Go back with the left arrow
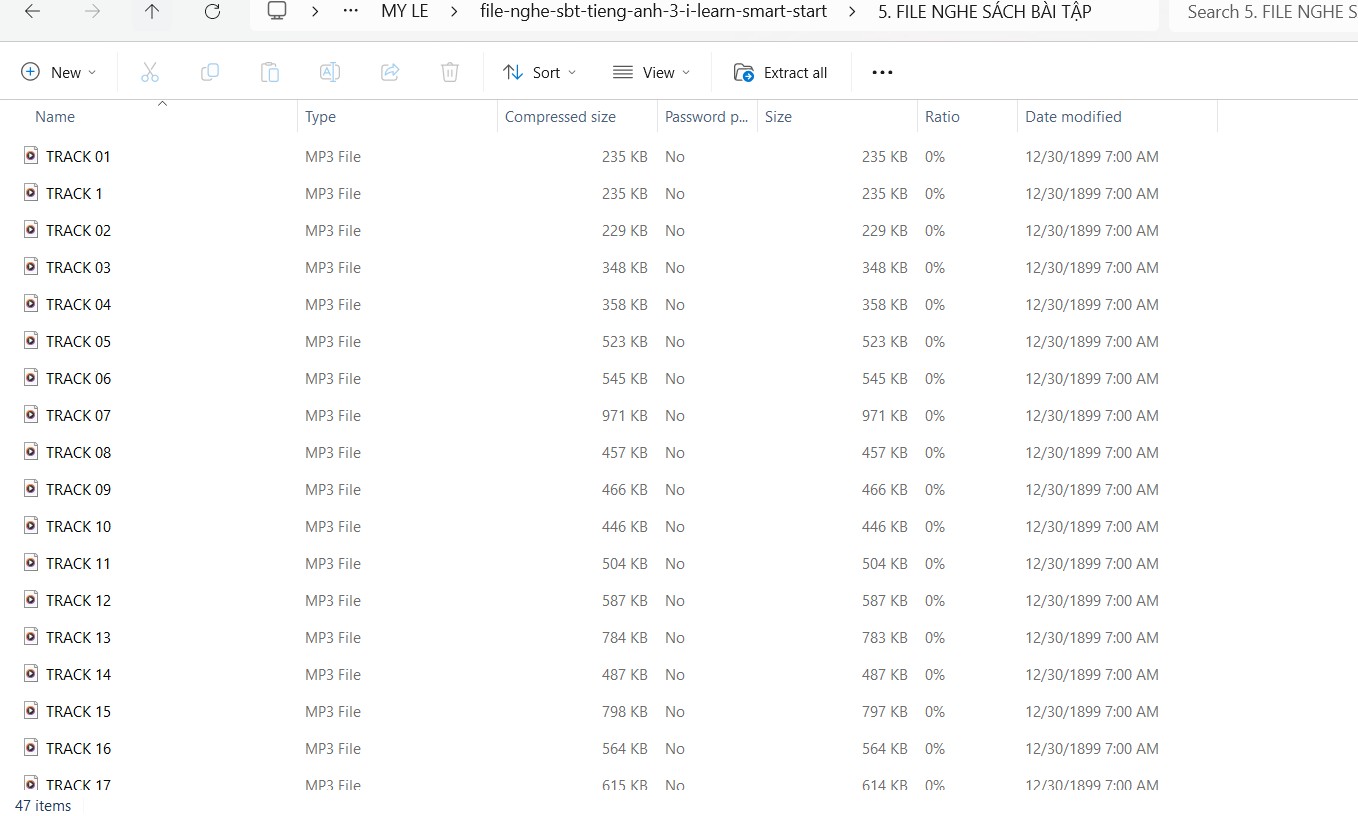 [32, 12]
